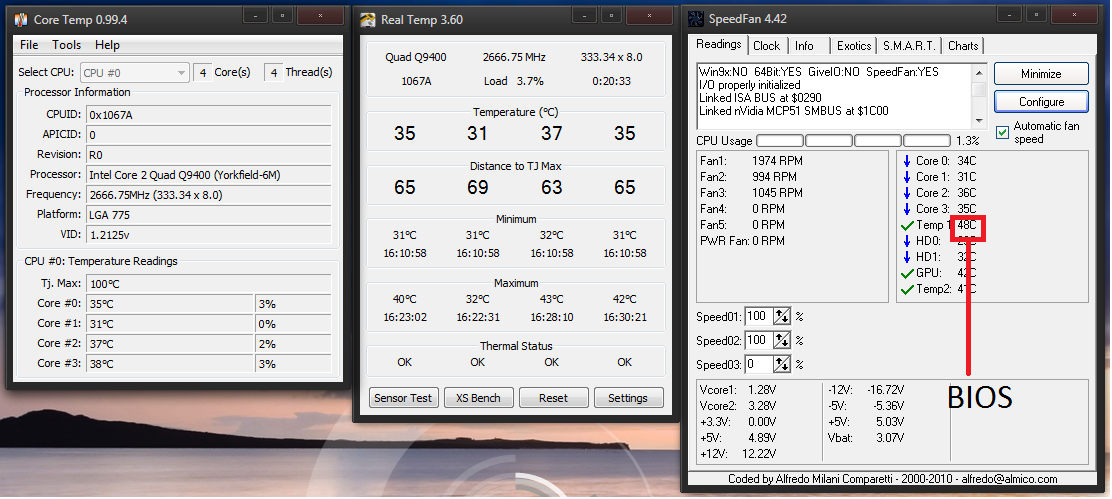Click the Vbat 3.07V reading

tap(891, 437)
